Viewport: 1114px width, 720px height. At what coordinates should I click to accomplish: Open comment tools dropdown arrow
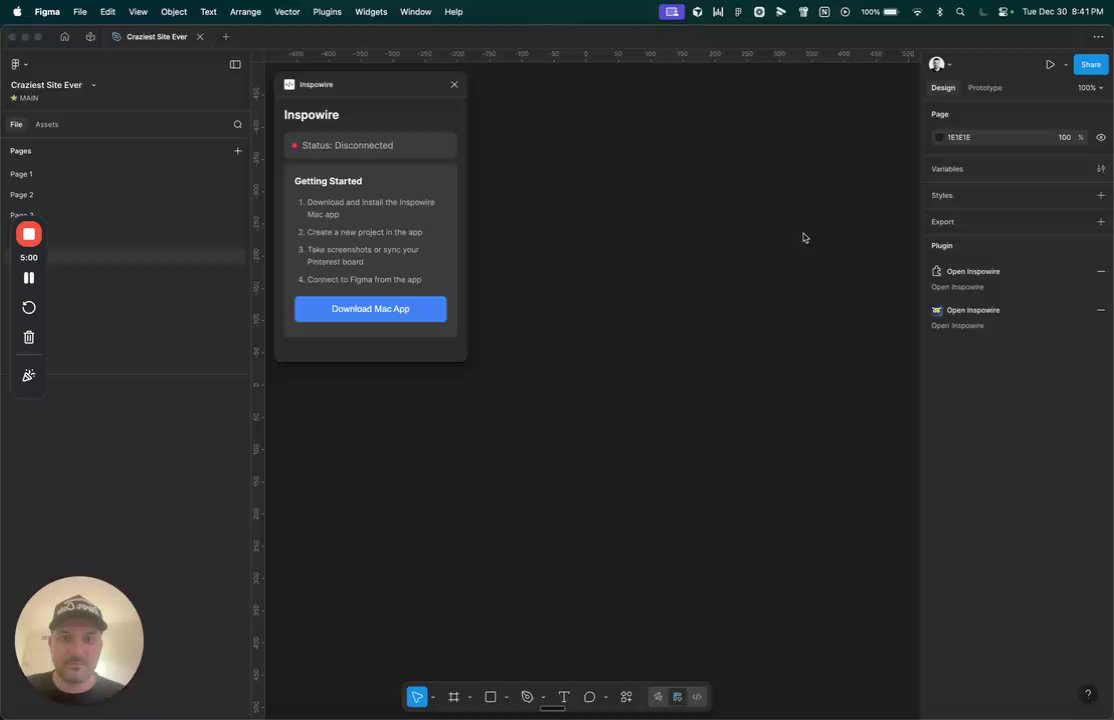(606, 697)
